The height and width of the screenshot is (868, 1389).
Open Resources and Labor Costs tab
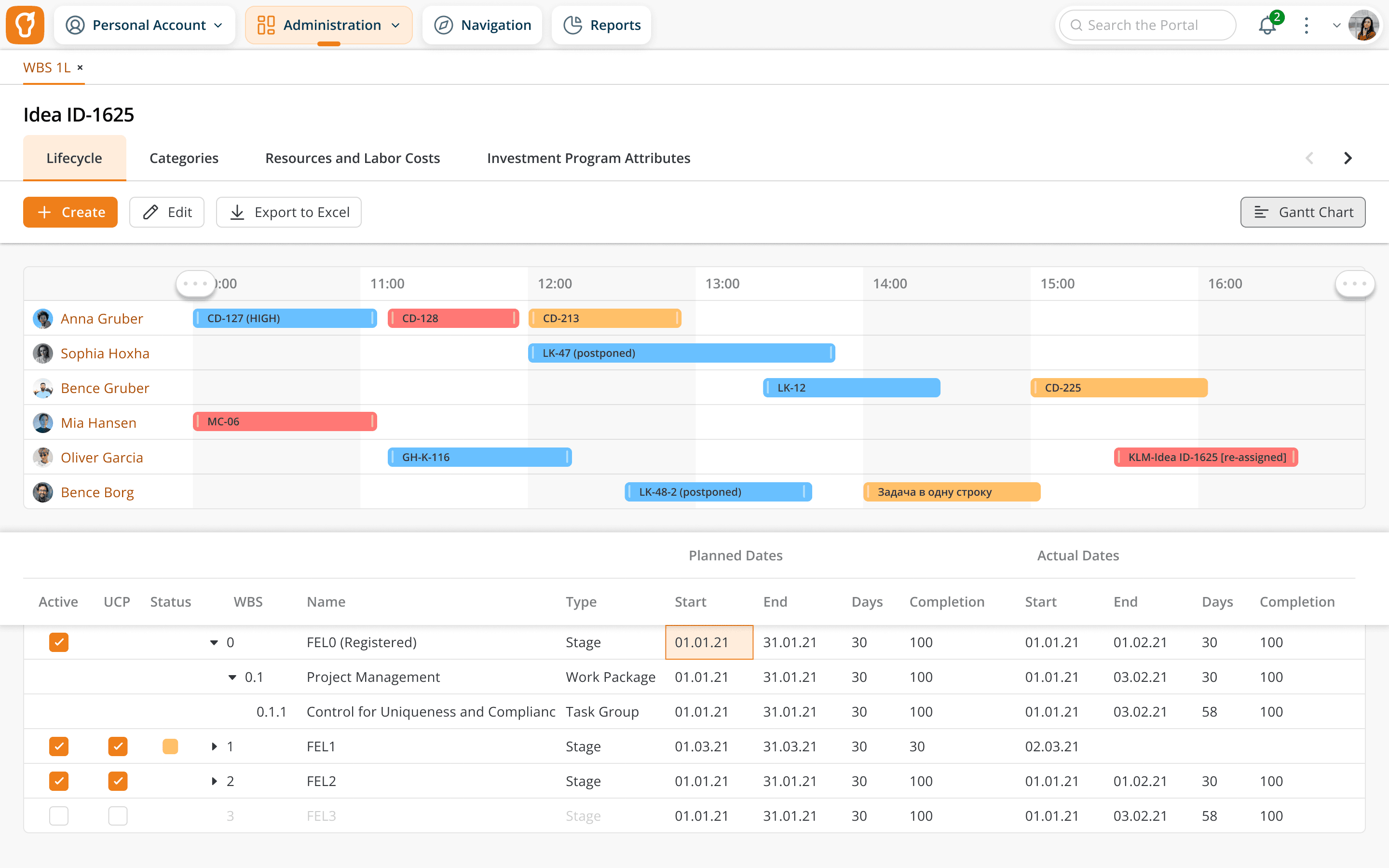[353, 159]
